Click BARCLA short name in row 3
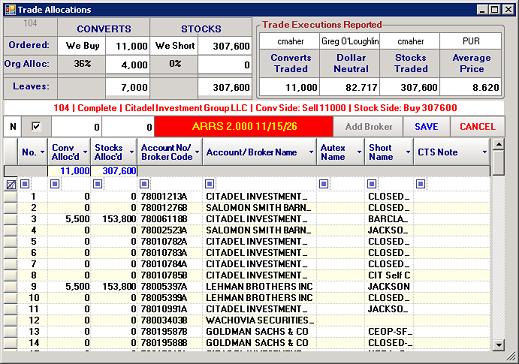Image resolution: width=519 pixels, height=364 pixels. pos(388,219)
